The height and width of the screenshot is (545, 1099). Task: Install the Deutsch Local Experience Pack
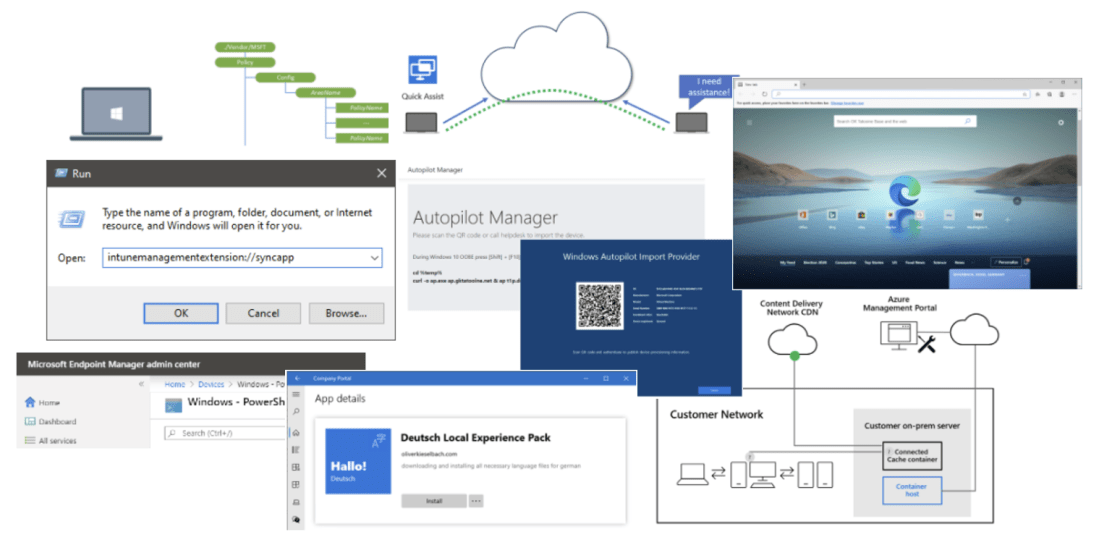[x=432, y=501]
